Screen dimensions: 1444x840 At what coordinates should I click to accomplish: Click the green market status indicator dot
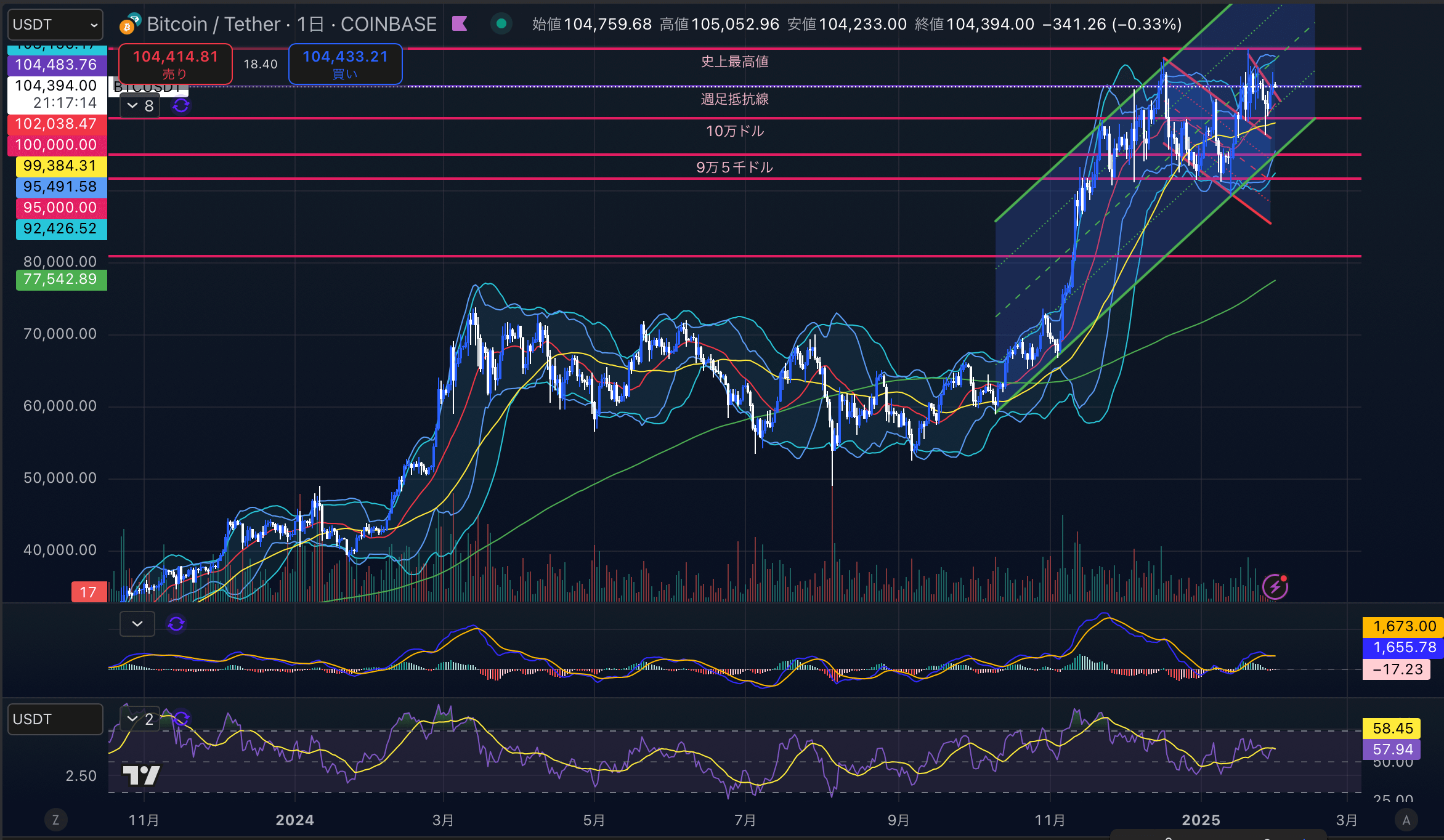pos(501,24)
